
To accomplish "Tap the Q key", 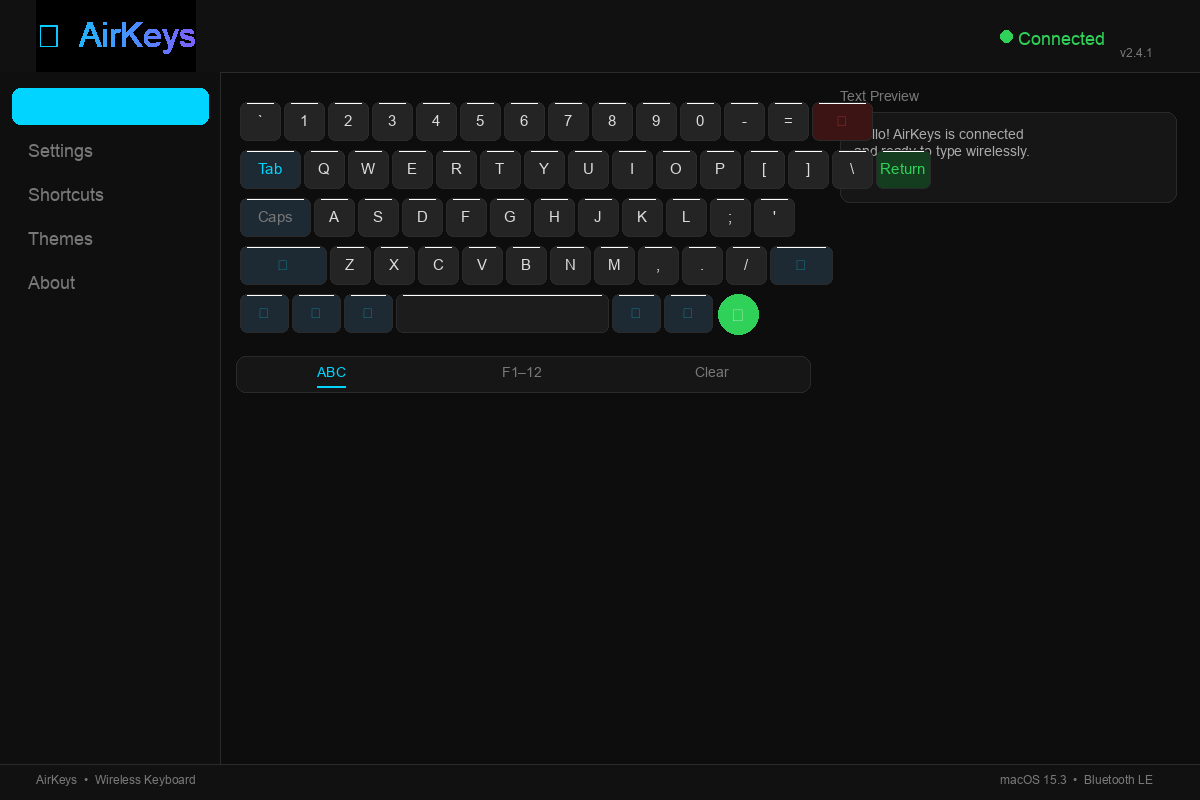I will [x=324, y=169].
